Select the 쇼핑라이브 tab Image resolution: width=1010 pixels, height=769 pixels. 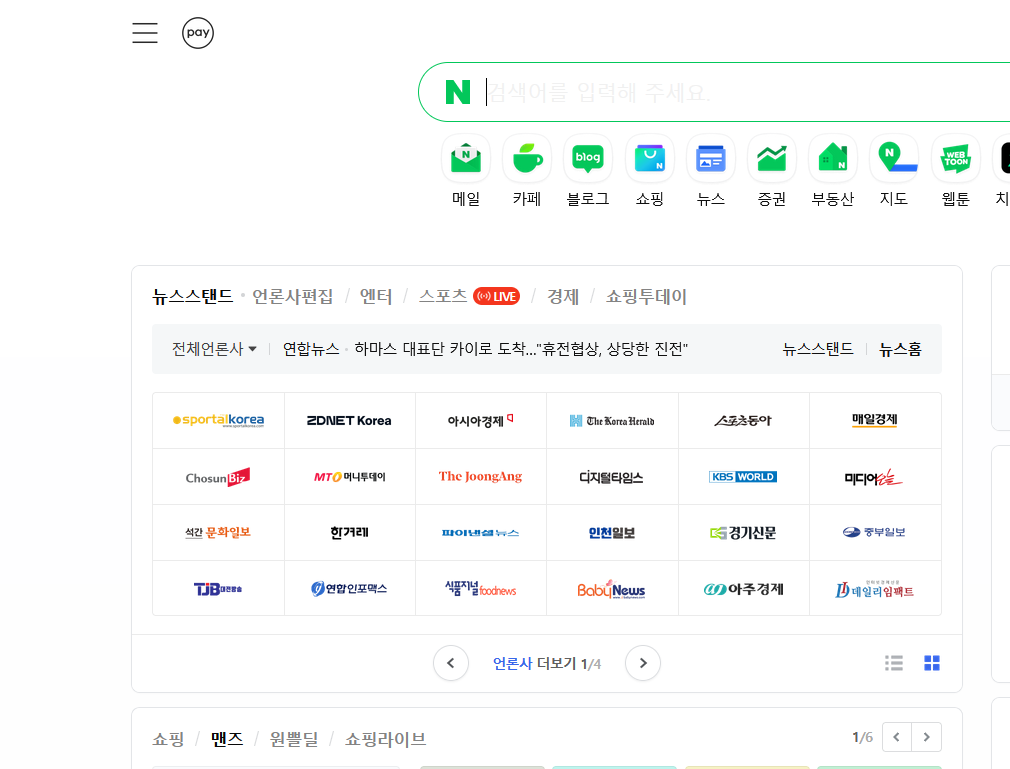coord(385,739)
